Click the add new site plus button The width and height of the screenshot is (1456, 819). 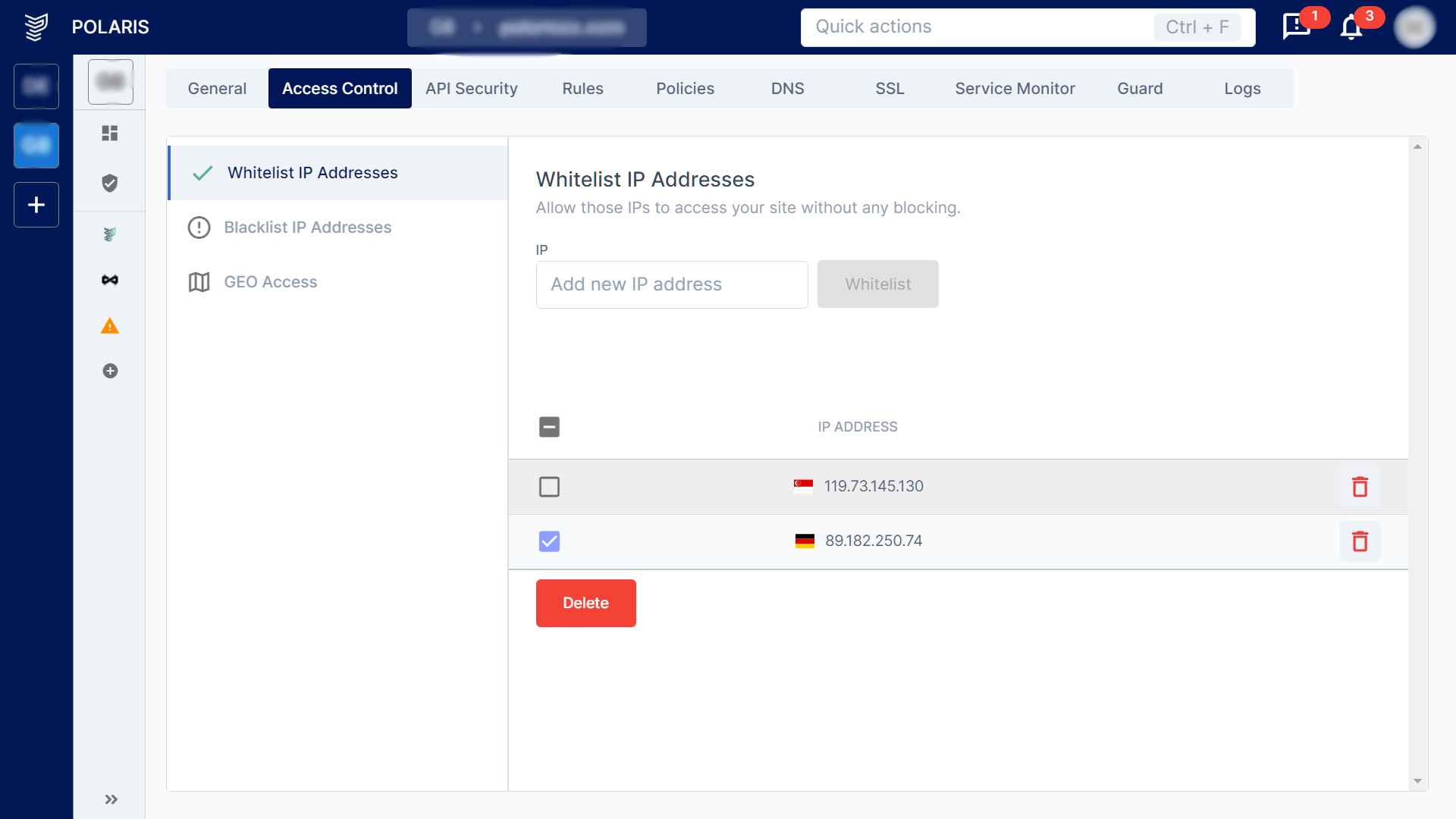(36, 205)
